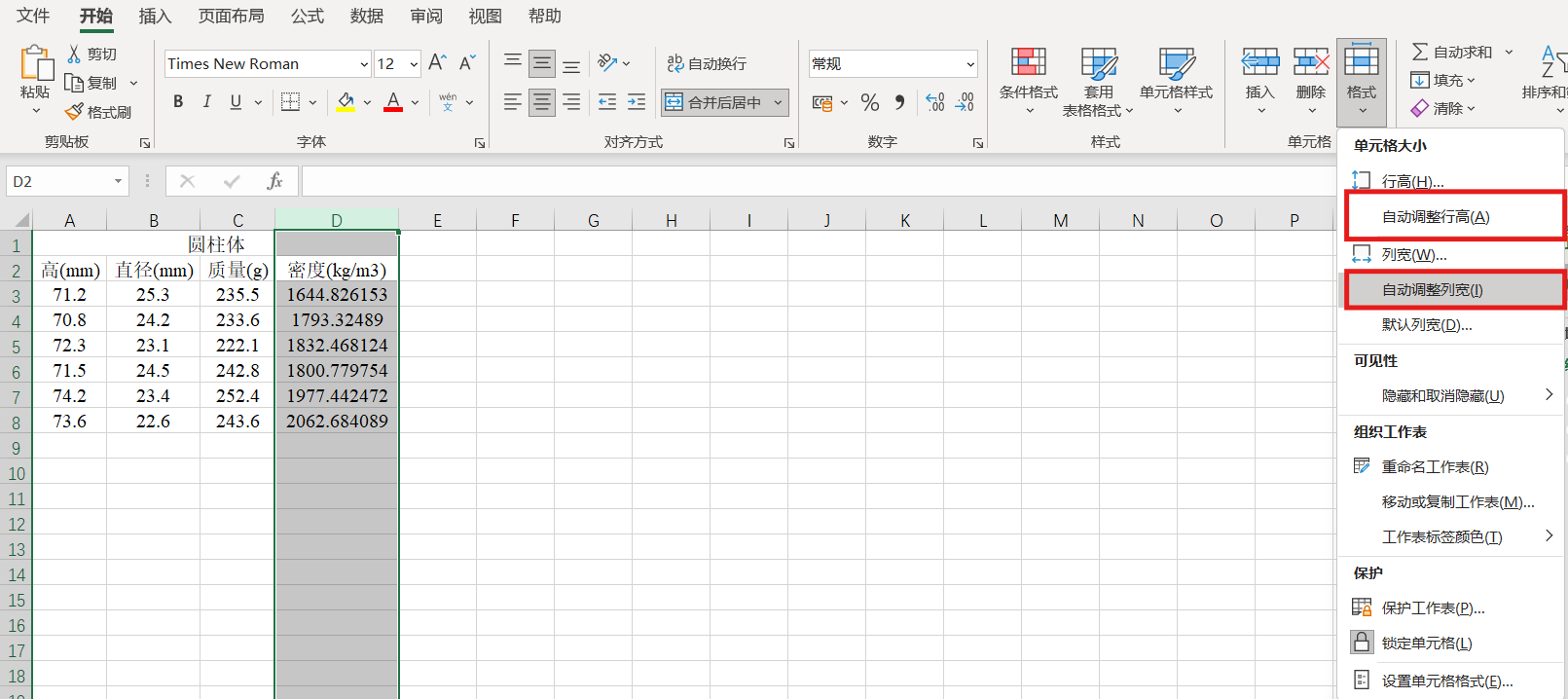1568x699 pixels.
Task: Open Cell Styles (单元格样式)
Action: point(1176,81)
